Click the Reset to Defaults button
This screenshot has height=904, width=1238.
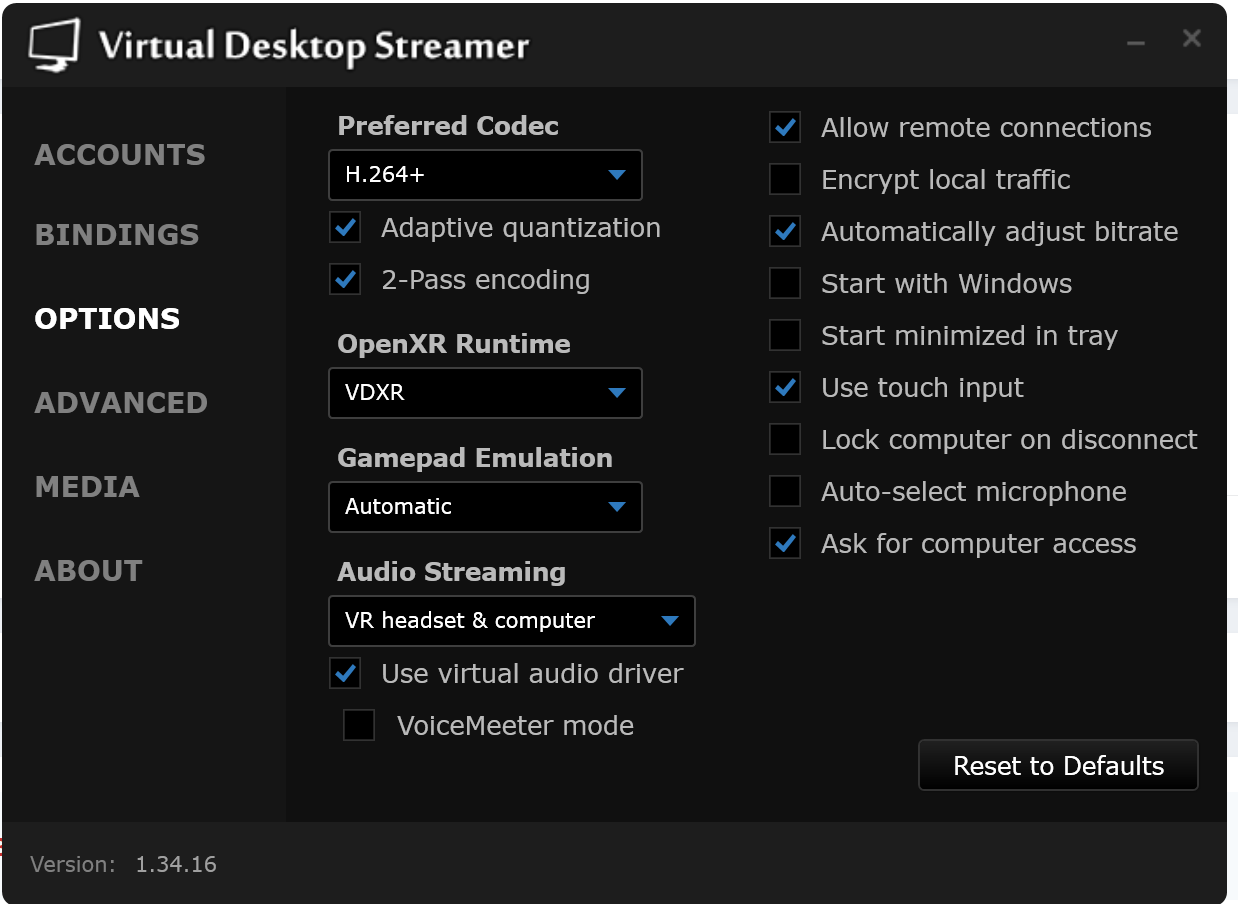click(x=1058, y=766)
